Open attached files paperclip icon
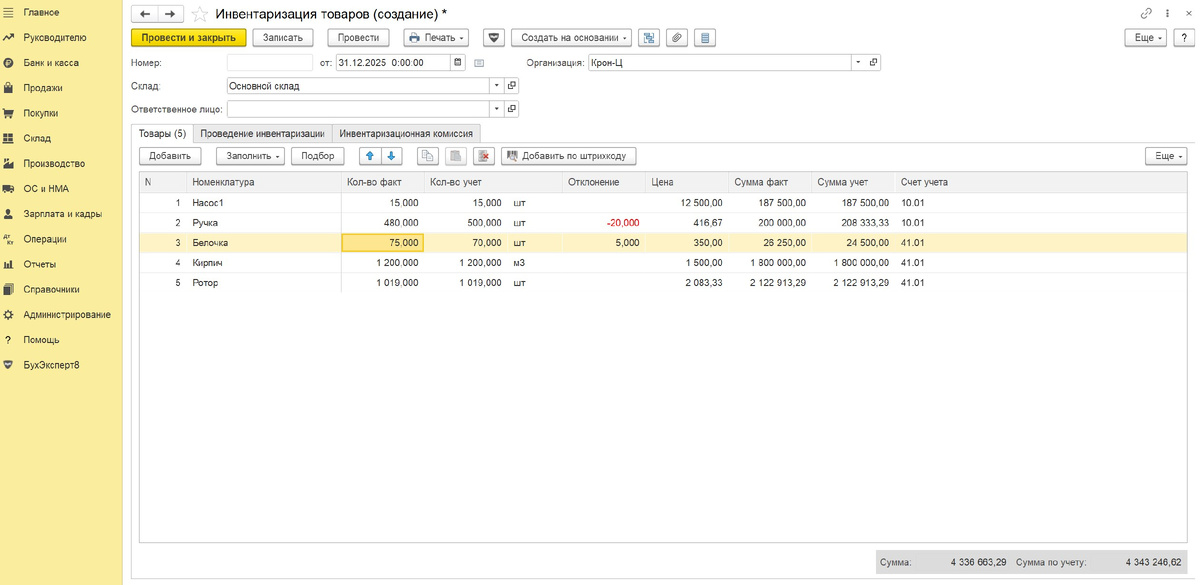Viewport: 1200px width, 585px height. [677, 37]
